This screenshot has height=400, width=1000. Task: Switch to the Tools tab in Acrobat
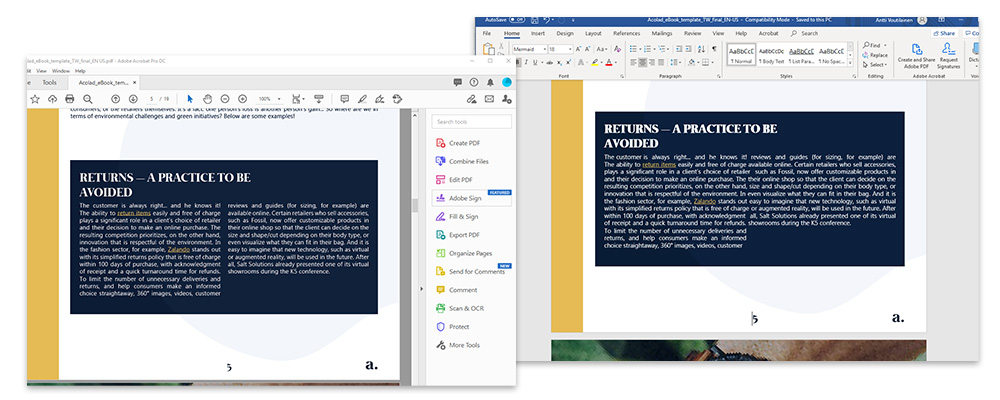click(x=49, y=82)
